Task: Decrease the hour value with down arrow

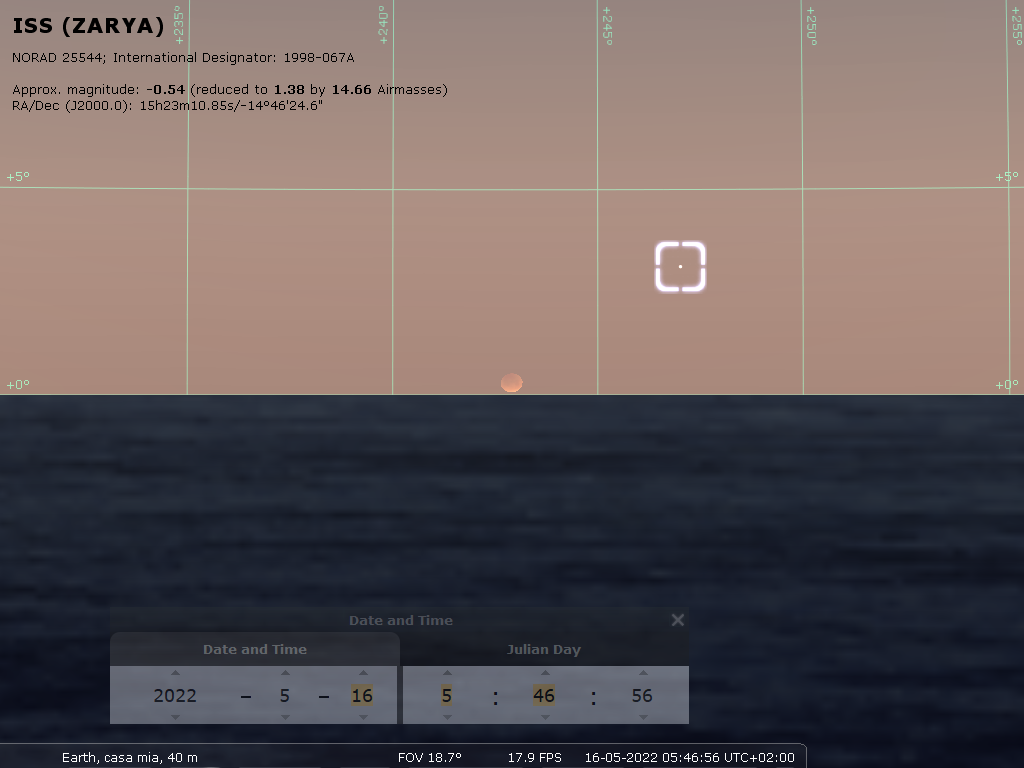Action: (x=447, y=717)
